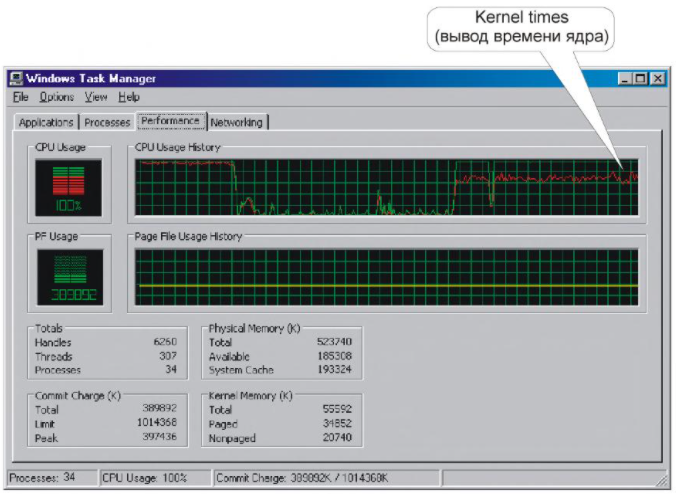Click the Paged label under Kernel Memory
The image size is (676, 494).
(x=223, y=424)
